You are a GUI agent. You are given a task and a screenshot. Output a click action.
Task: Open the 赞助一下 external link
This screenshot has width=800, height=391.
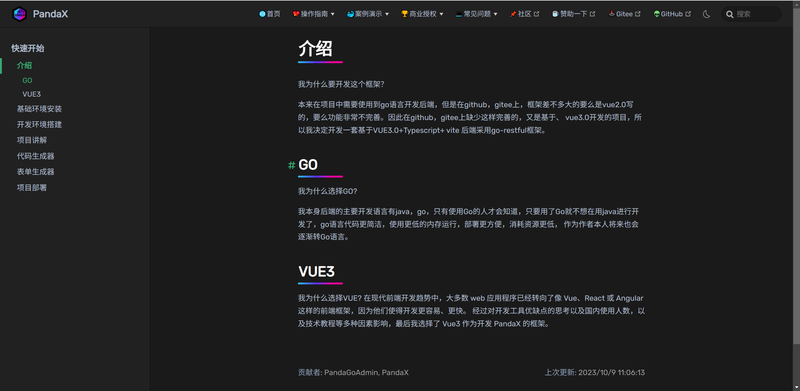click(x=573, y=14)
